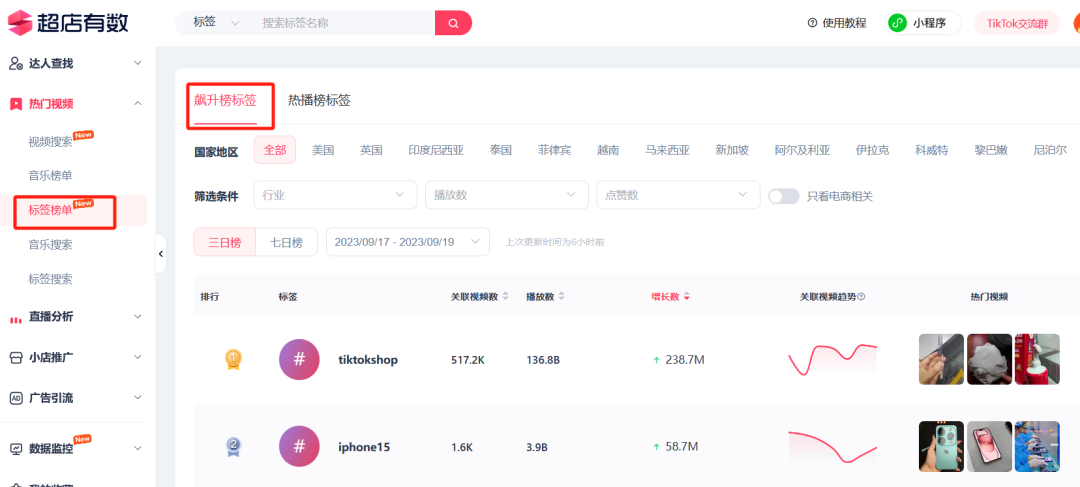The width and height of the screenshot is (1080, 487).
Task: Filter by 新加坡 region
Action: pos(732,150)
